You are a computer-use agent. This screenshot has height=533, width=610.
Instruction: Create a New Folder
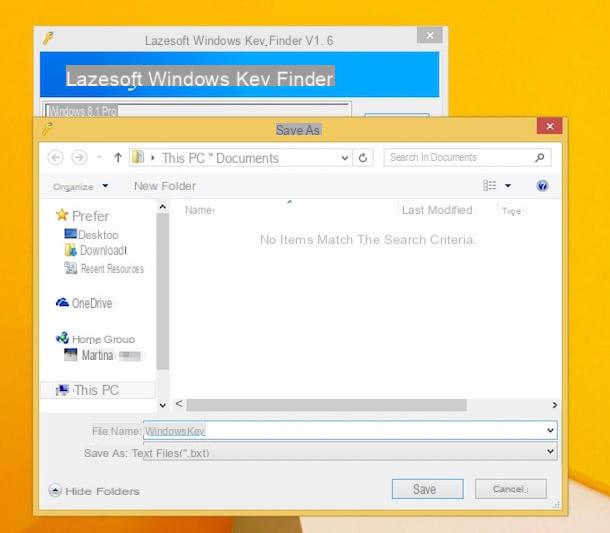point(165,186)
